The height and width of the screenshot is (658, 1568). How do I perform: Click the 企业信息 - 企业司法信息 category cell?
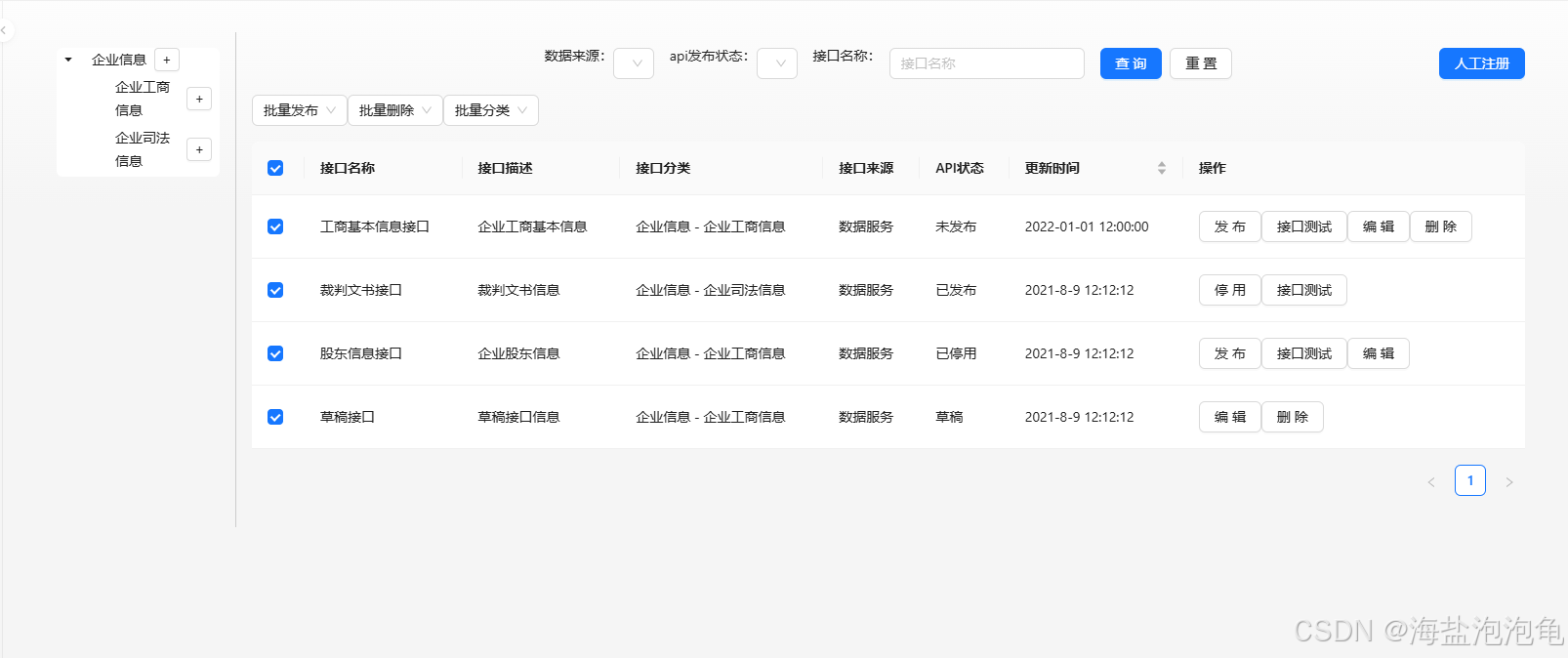(x=711, y=290)
